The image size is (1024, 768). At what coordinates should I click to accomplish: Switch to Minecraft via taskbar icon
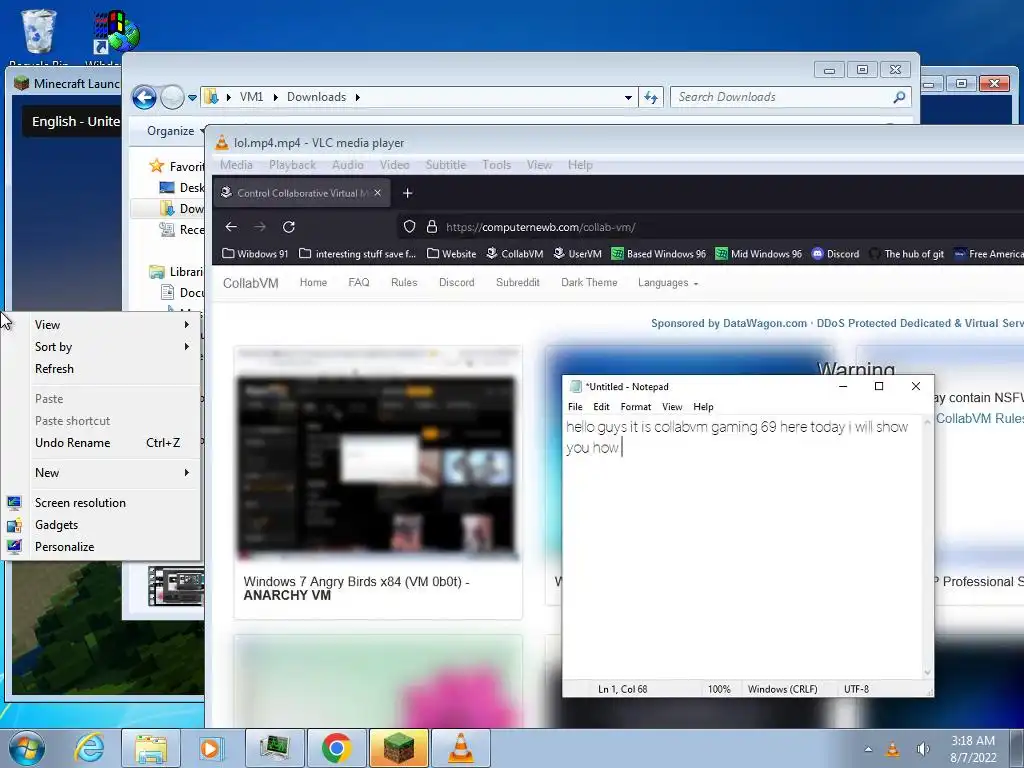(398, 748)
